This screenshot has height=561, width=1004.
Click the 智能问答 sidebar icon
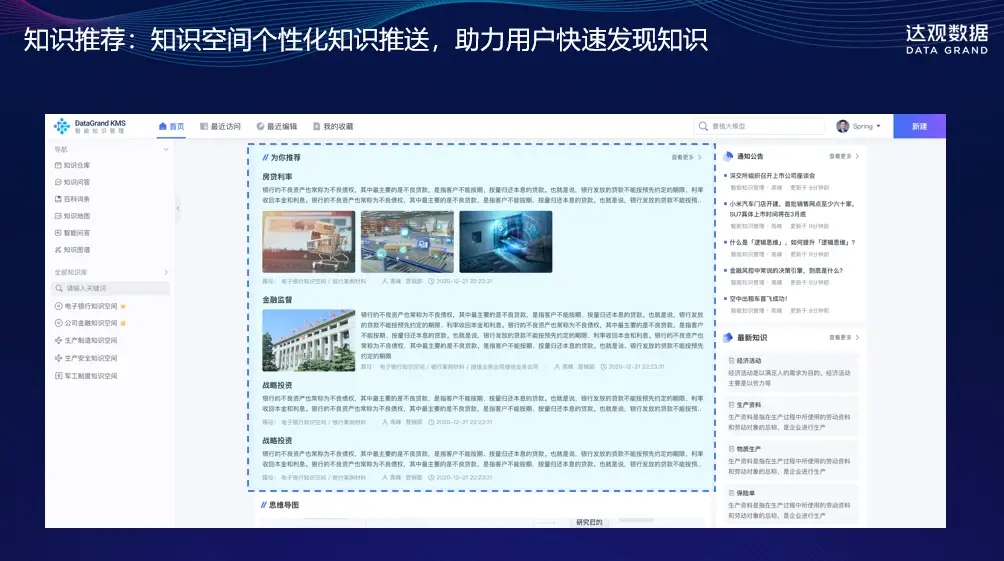[x=58, y=233]
